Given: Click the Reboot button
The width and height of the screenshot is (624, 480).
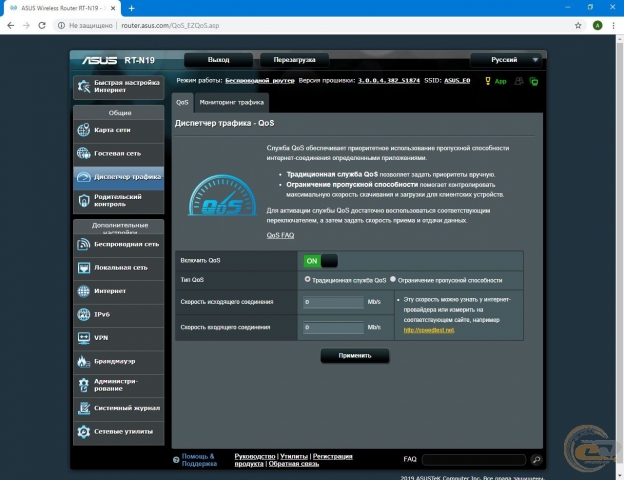Looking at the screenshot, I should click(294, 60).
